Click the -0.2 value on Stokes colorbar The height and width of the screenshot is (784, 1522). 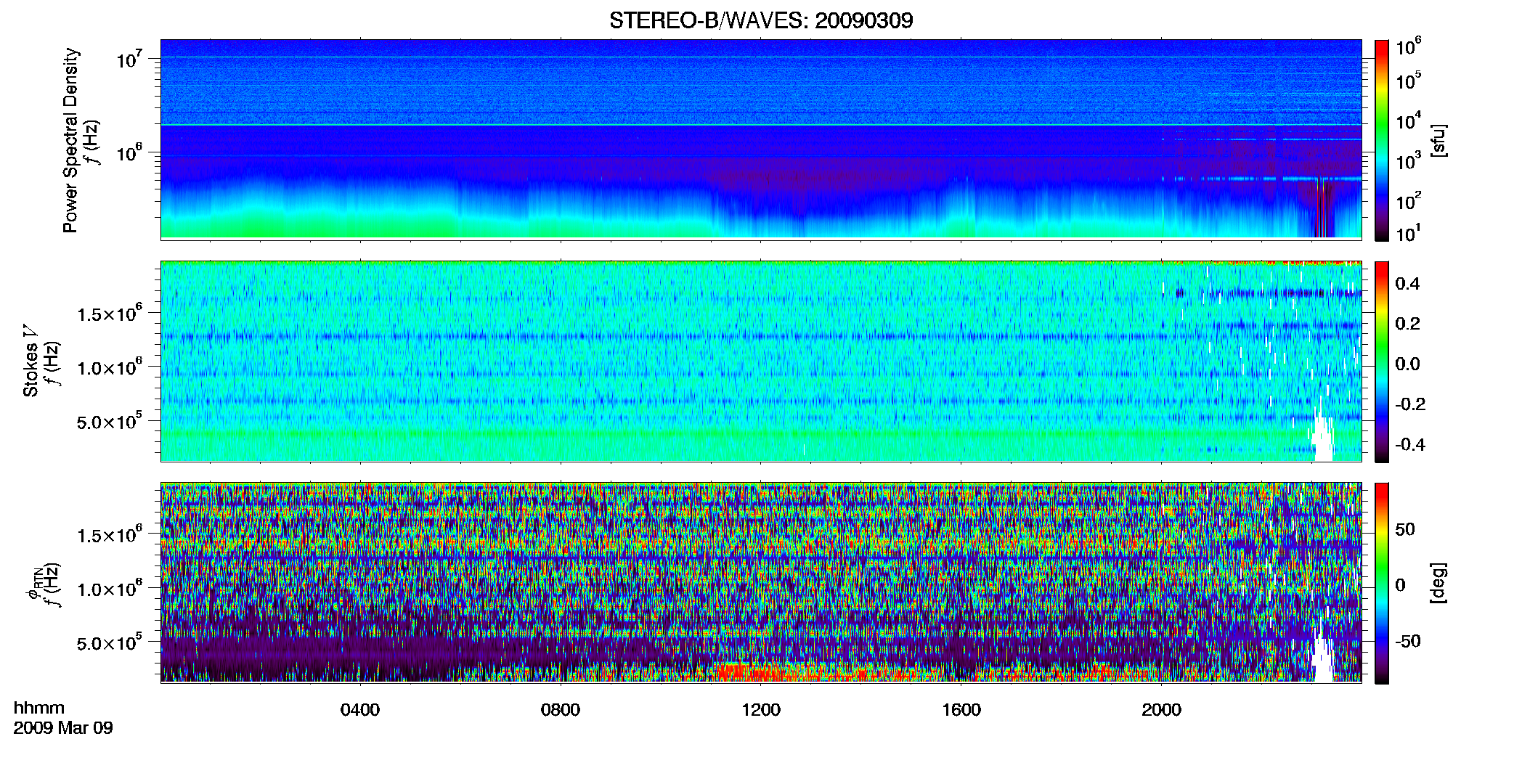click(x=1410, y=404)
